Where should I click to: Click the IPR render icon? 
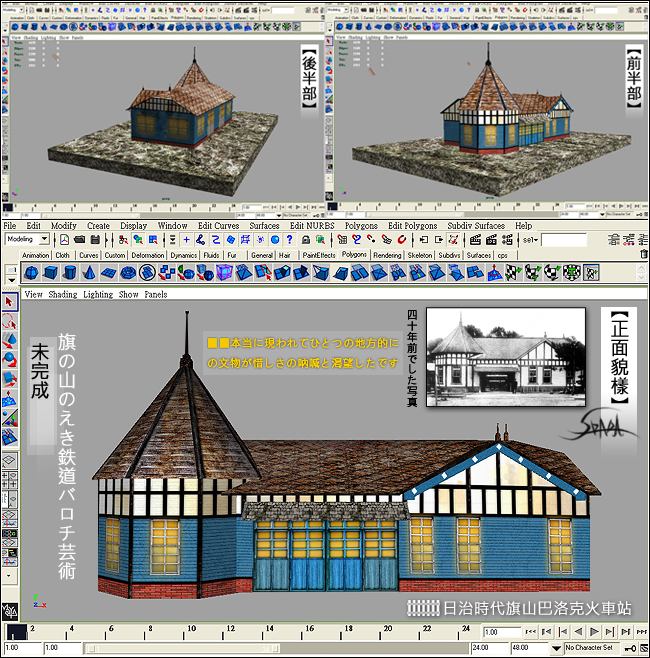pos(491,240)
